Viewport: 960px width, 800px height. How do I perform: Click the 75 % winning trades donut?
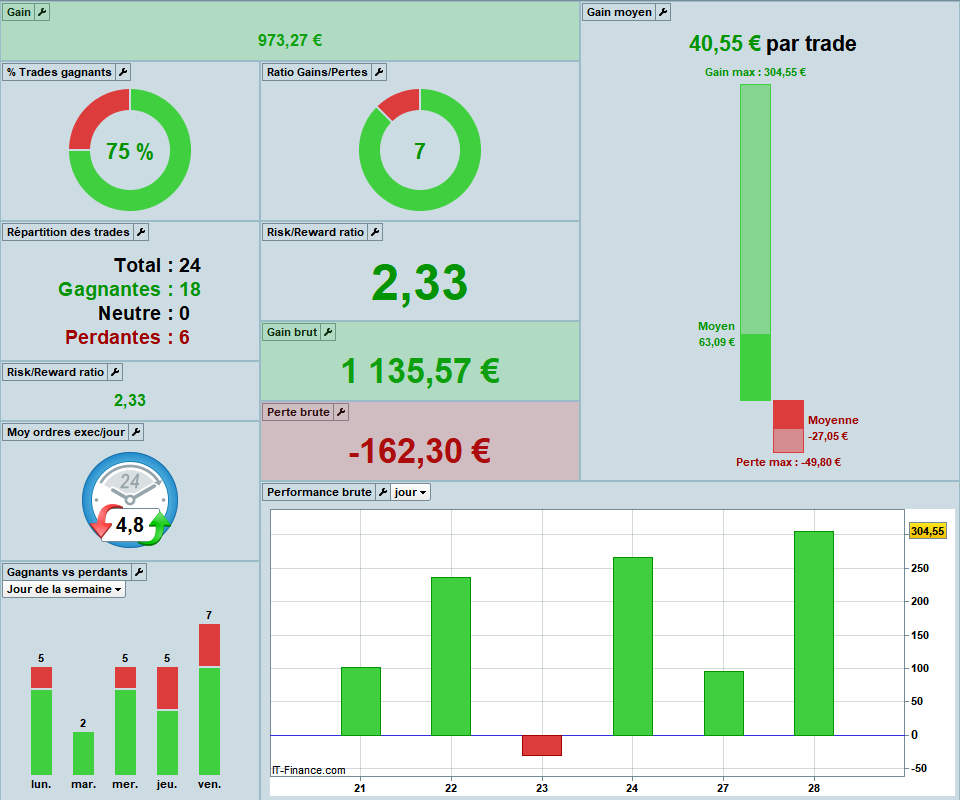(x=130, y=150)
